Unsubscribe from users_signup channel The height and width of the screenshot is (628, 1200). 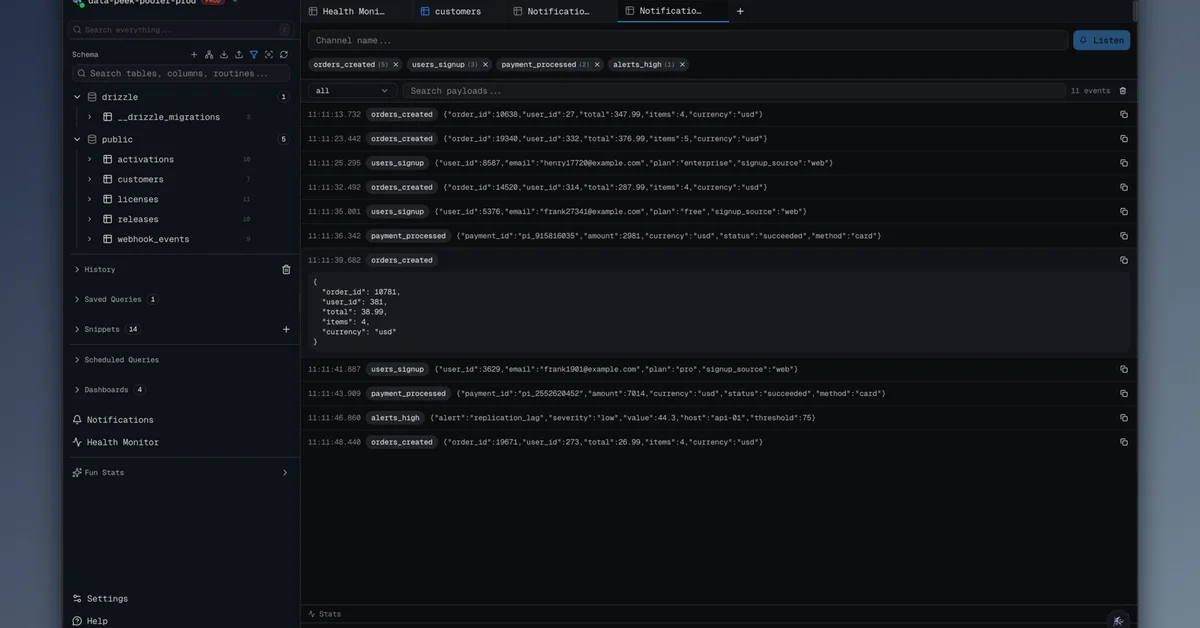(486, 65)
